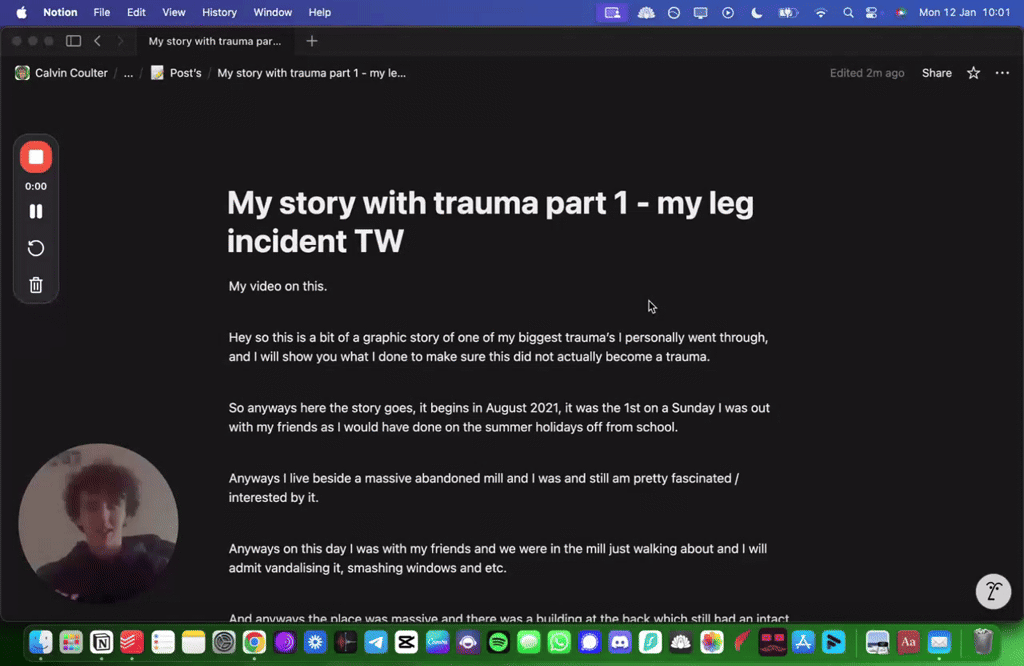This screenshot has width=1024, height=666.
Task: Favorite this page using the star icon
Action: [x=972, y=72]
